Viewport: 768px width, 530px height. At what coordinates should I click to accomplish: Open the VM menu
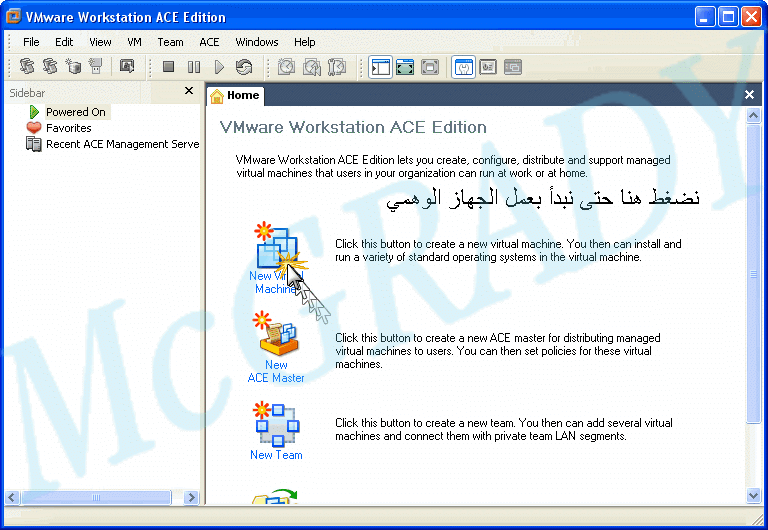(x=134, y=42)
